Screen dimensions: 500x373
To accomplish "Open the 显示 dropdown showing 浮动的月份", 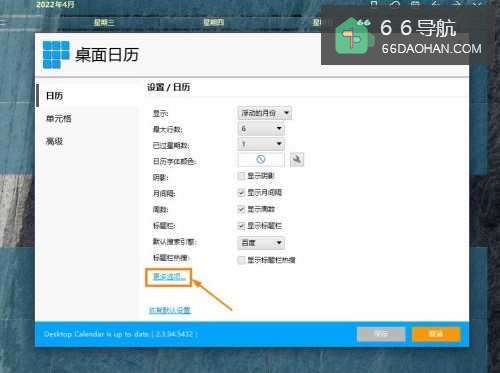I will 265,113.
